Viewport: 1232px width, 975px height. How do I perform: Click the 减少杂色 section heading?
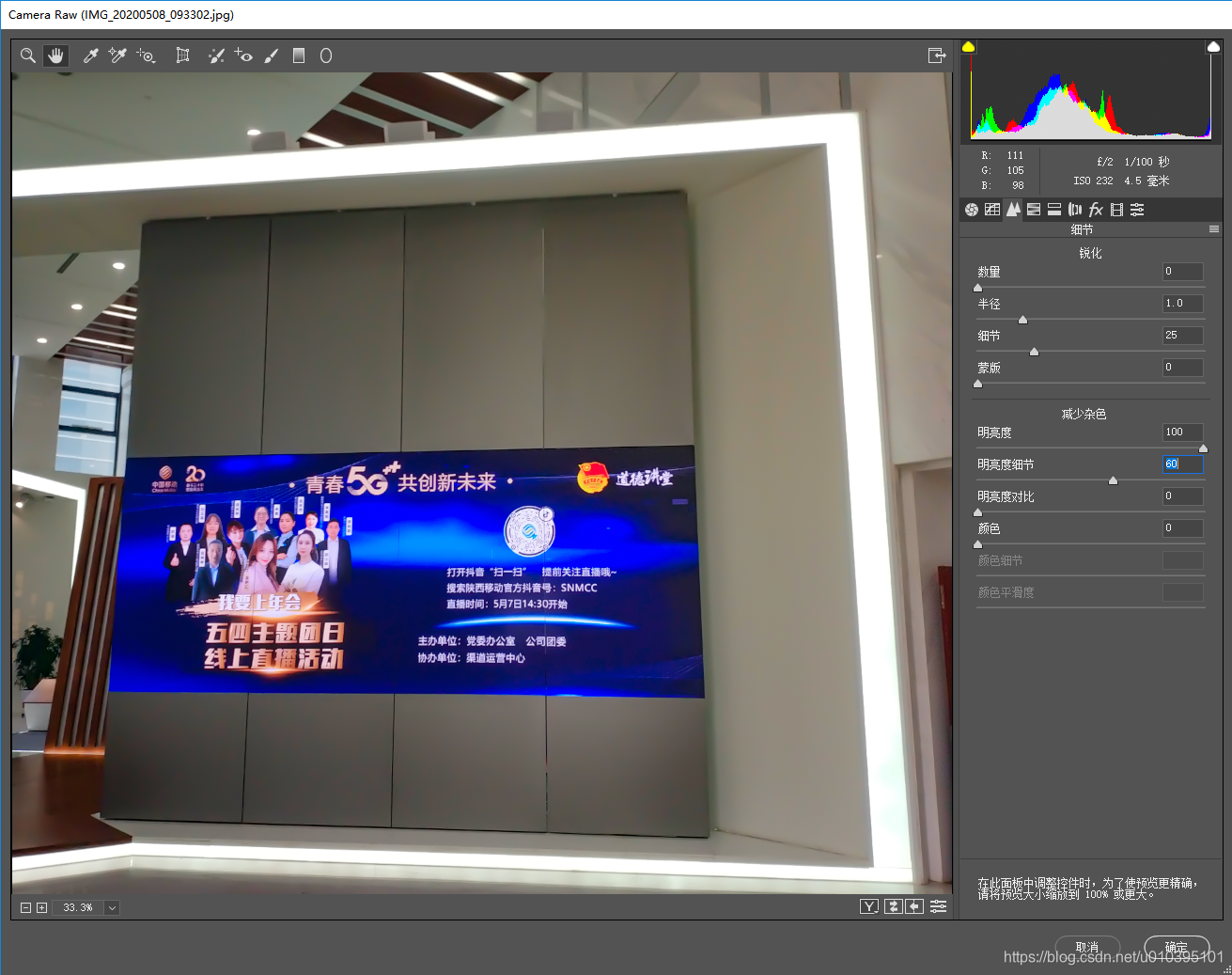(x=1084, y=414)
